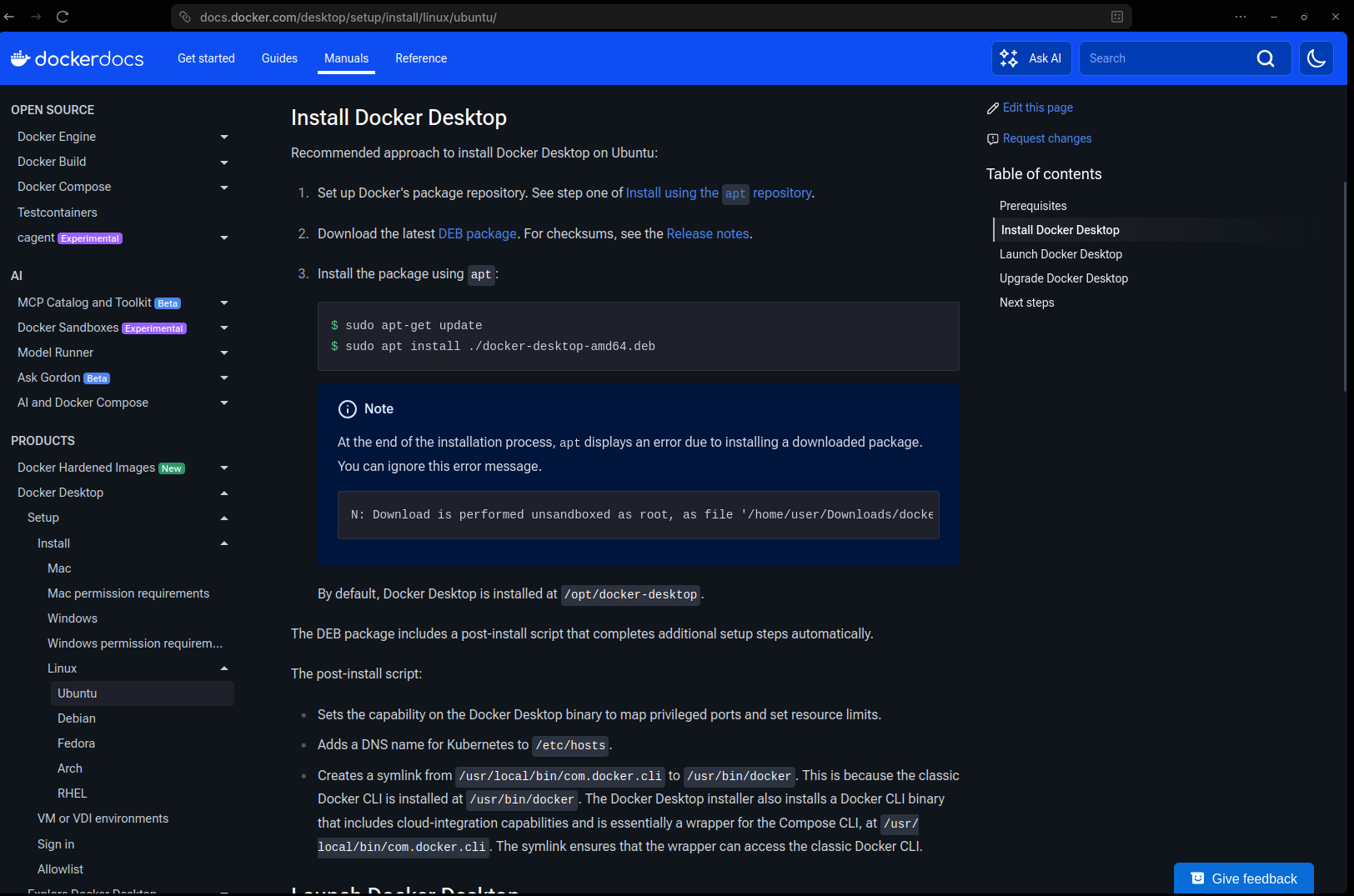The width and height of the screenshot is (1354, 896).
Task: Open the Get started menu
Action: (206, 58)
